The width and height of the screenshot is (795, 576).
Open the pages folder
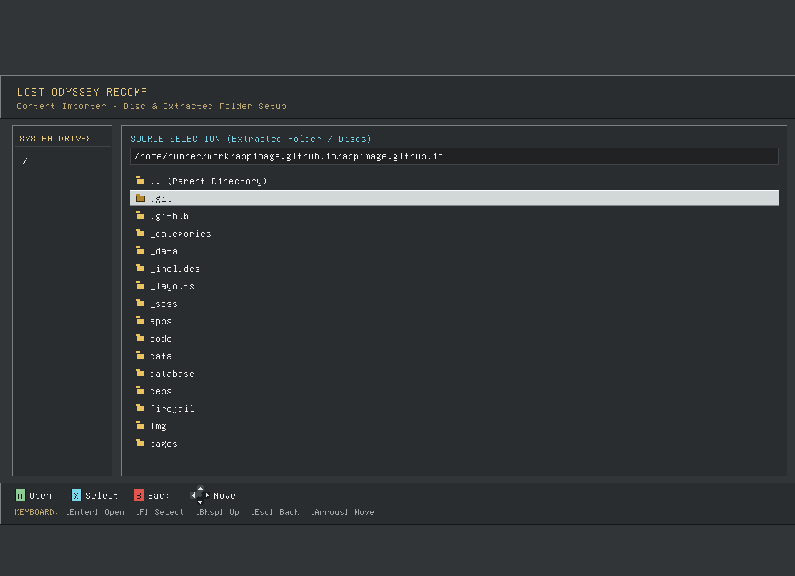tap(454, 444)
